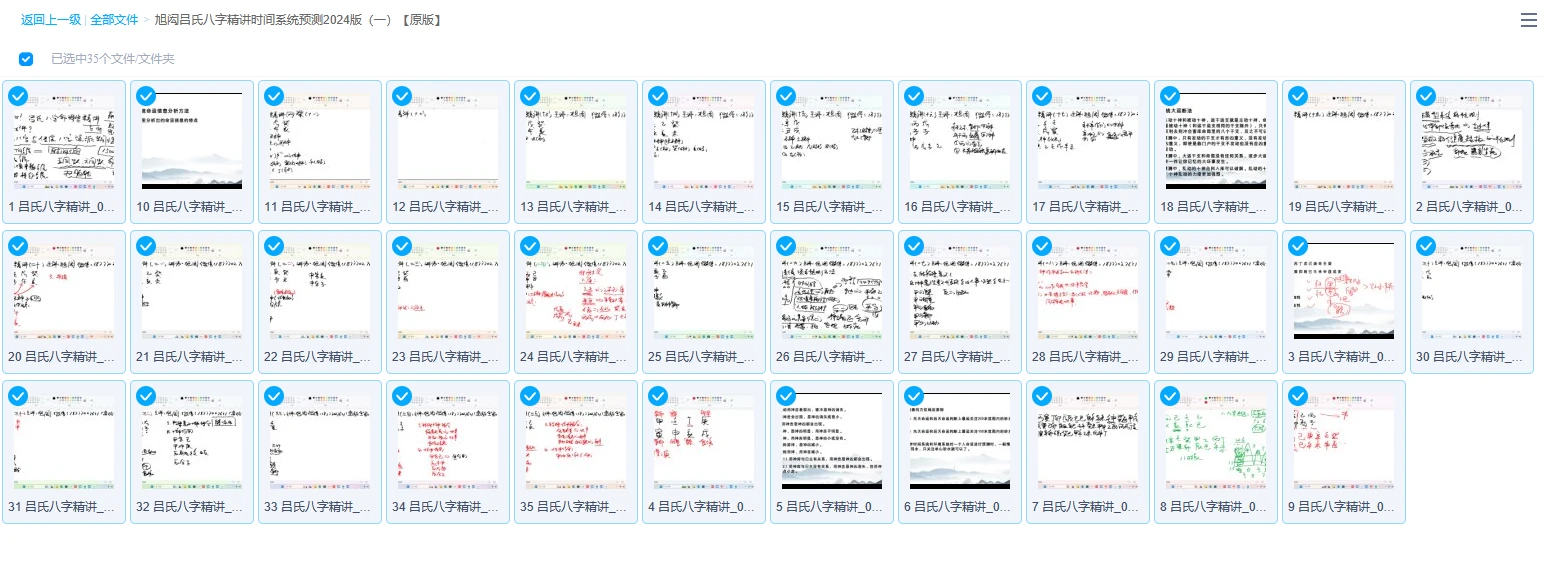
Task: Open the thumbnail for 18 吕氏八字精讲
Action: [x=1215, y=145]
